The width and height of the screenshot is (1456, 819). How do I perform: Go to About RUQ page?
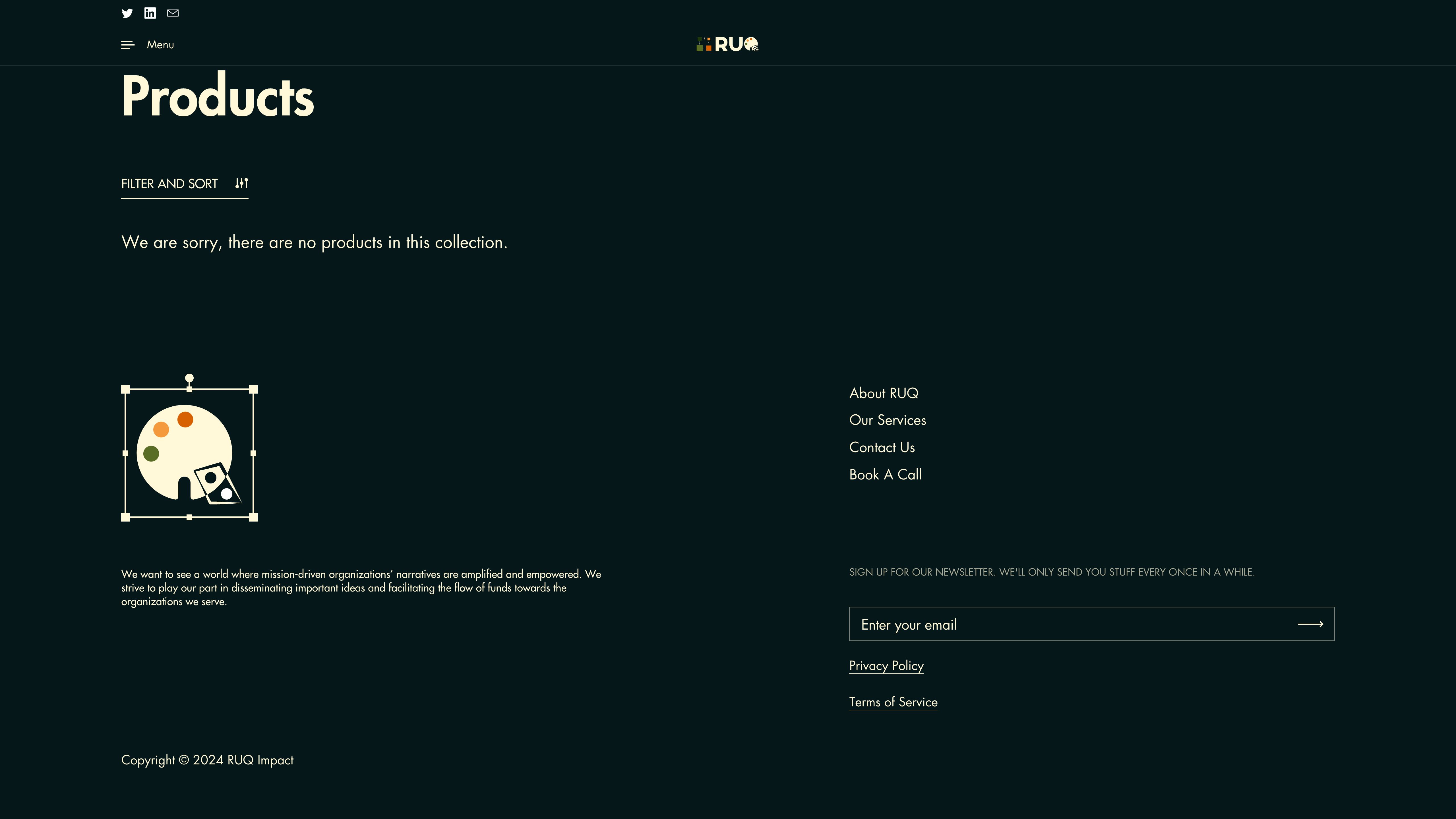pos(884,393)
